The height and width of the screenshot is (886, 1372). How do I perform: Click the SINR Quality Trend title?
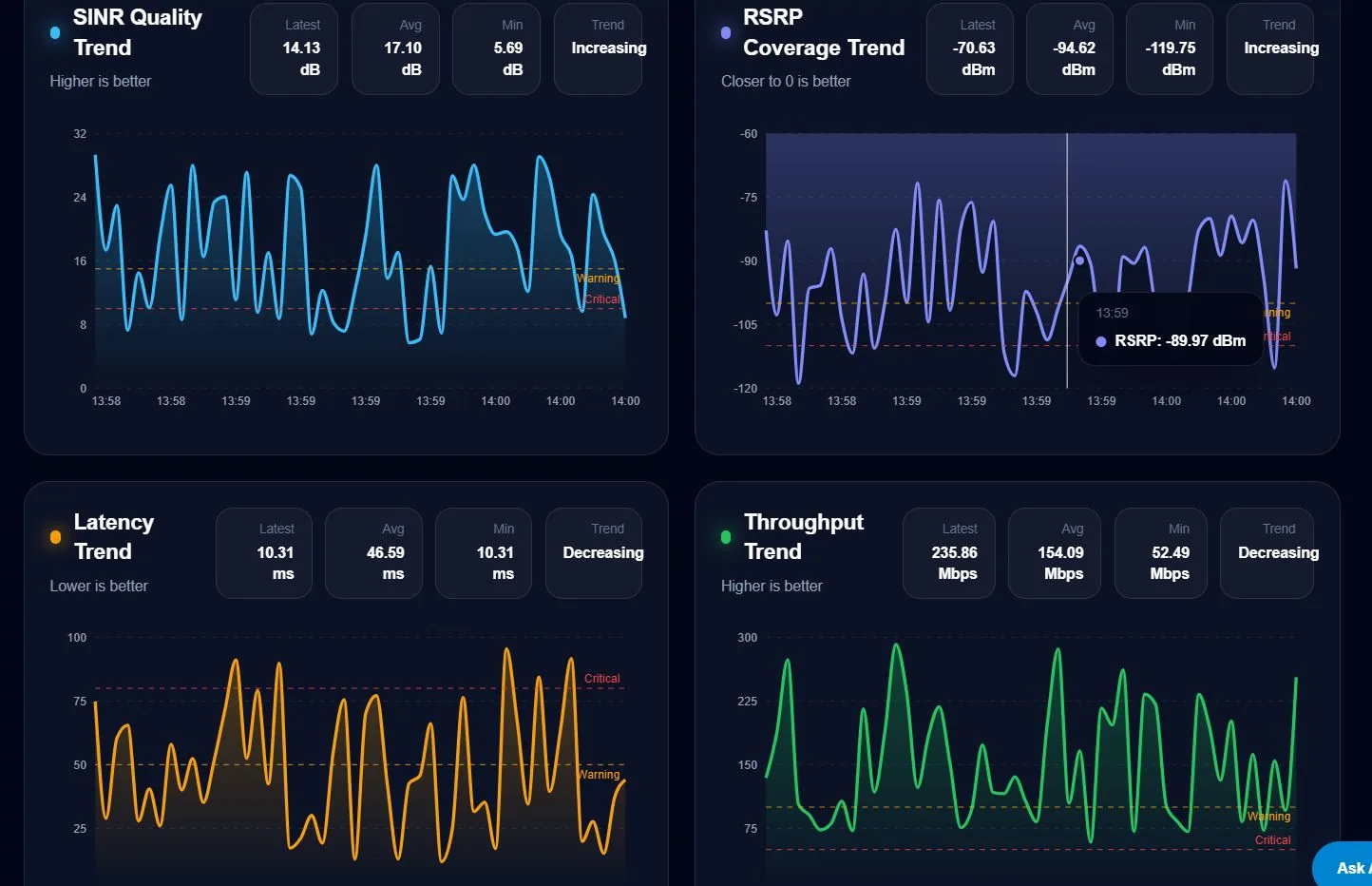click(138, 32)
